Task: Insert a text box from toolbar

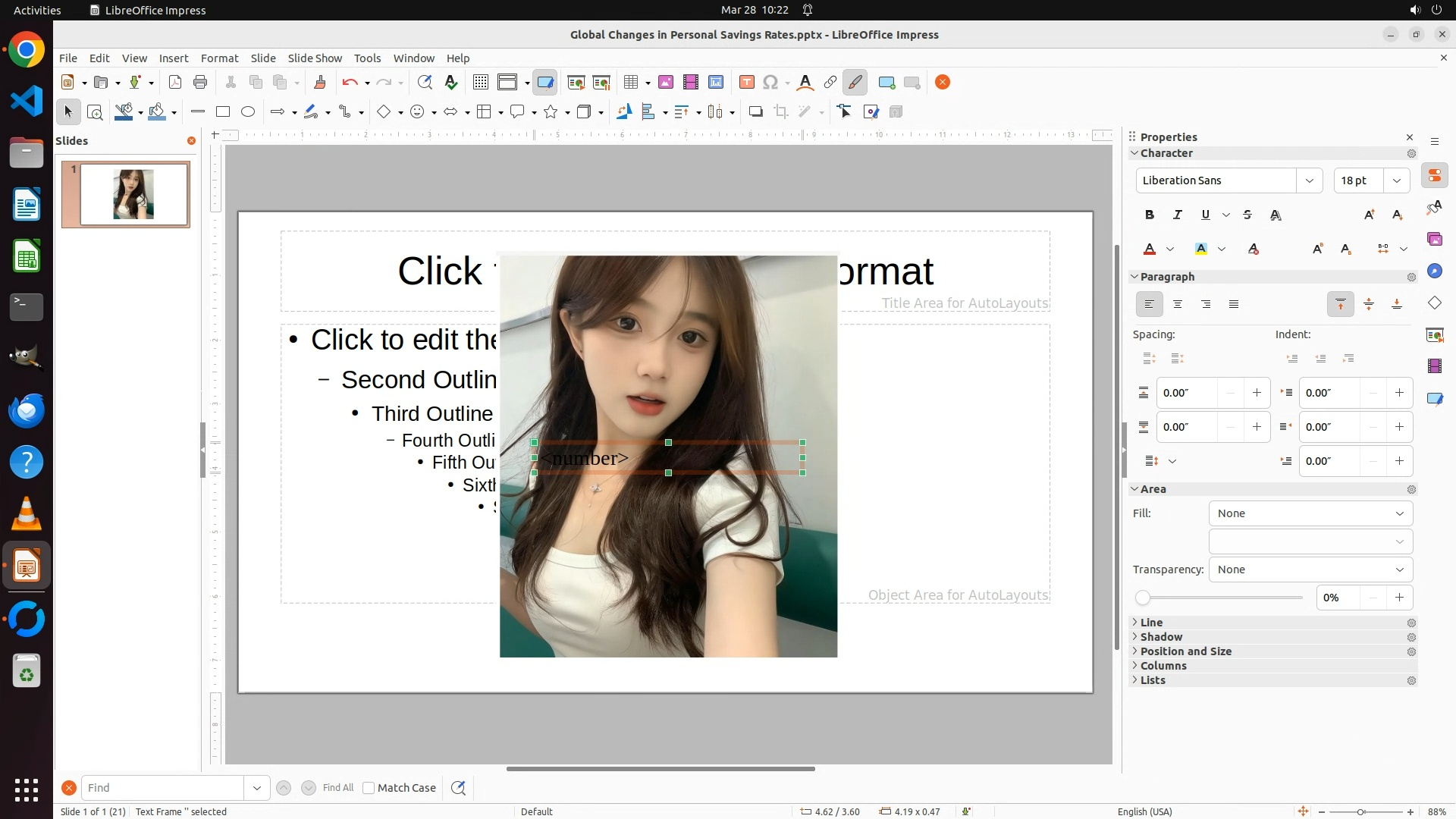Action: (x=746, y=83)
